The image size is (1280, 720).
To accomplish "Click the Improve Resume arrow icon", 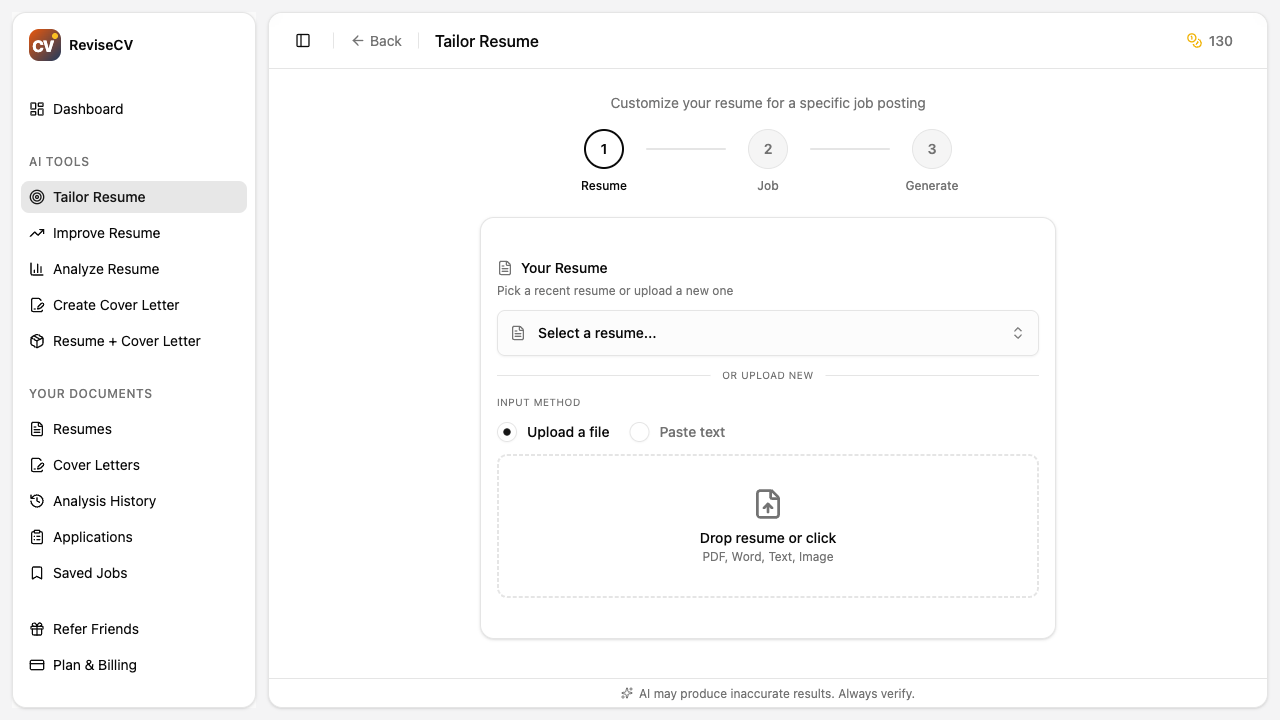I will coord(36,233).
